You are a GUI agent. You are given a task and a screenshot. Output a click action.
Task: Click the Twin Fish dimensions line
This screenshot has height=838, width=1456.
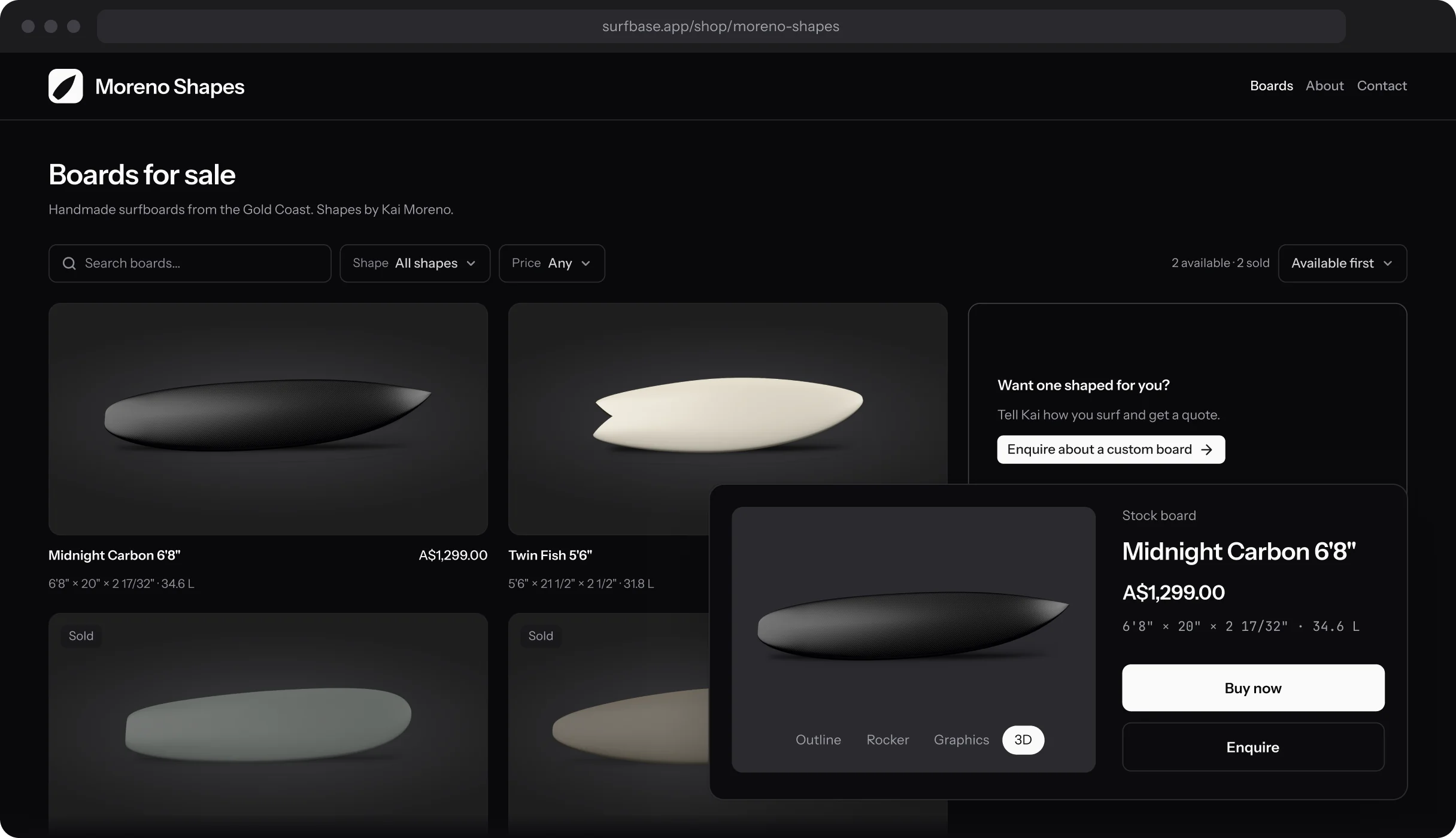pyautogui.click(x=581, y=584)
